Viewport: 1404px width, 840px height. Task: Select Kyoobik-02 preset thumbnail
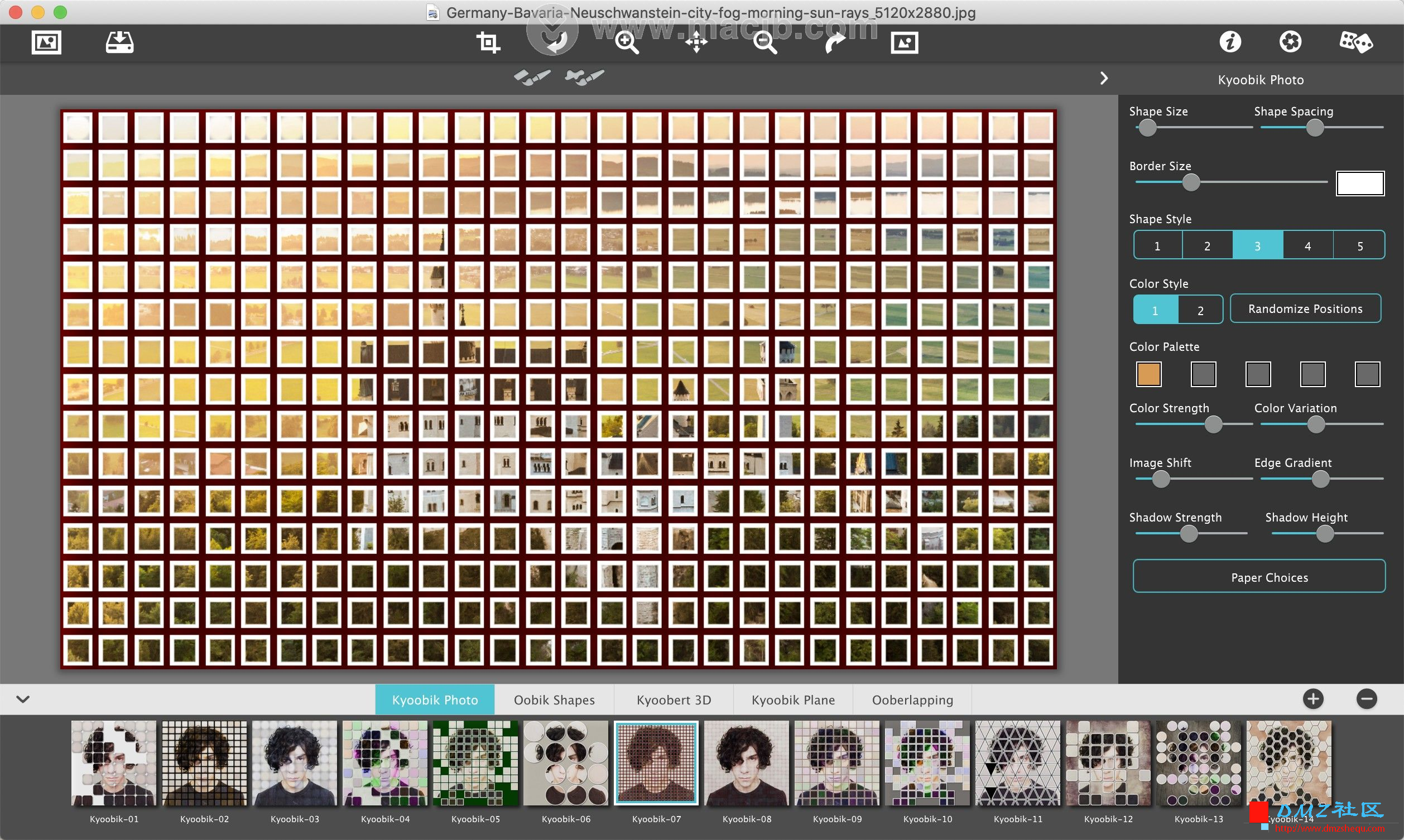204,763
